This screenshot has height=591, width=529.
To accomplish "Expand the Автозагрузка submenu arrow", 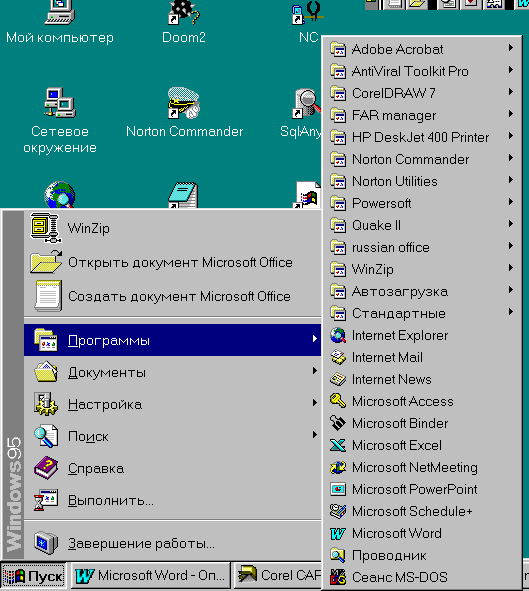I will (511, 289).
